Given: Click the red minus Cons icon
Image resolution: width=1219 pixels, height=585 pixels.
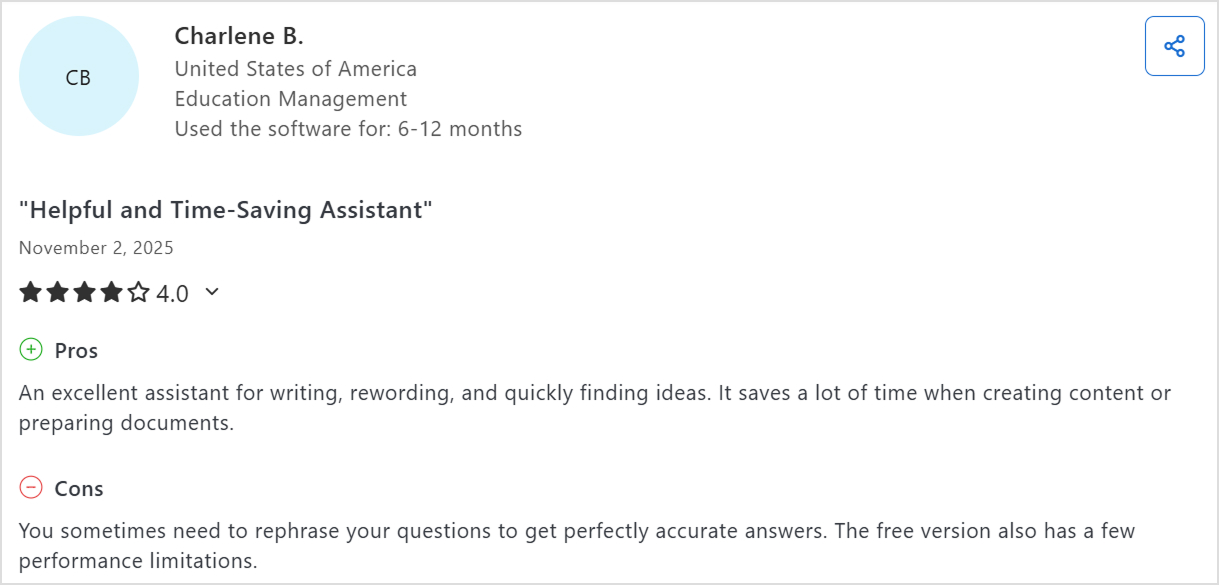Looking at the screenshot, I should click(x=31, y=488).
